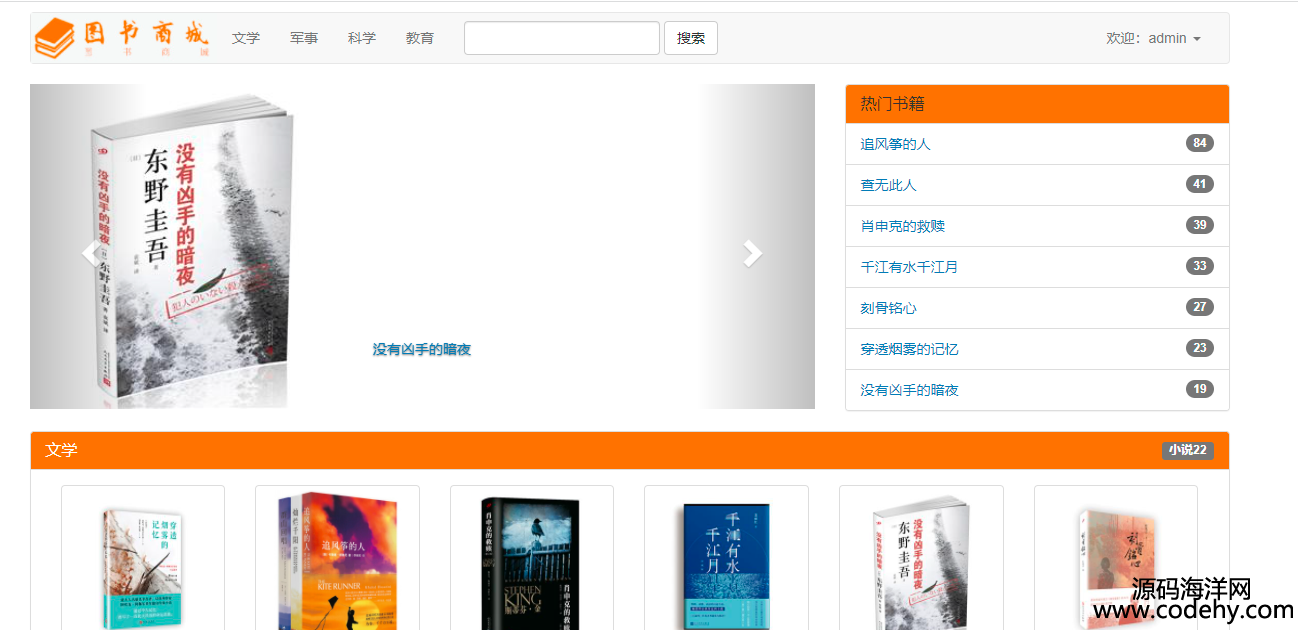The height and width of the screenshot is (630, 1298).
Task: Click the carousel caption 没有凶手的暗夜
Action: 422,349
